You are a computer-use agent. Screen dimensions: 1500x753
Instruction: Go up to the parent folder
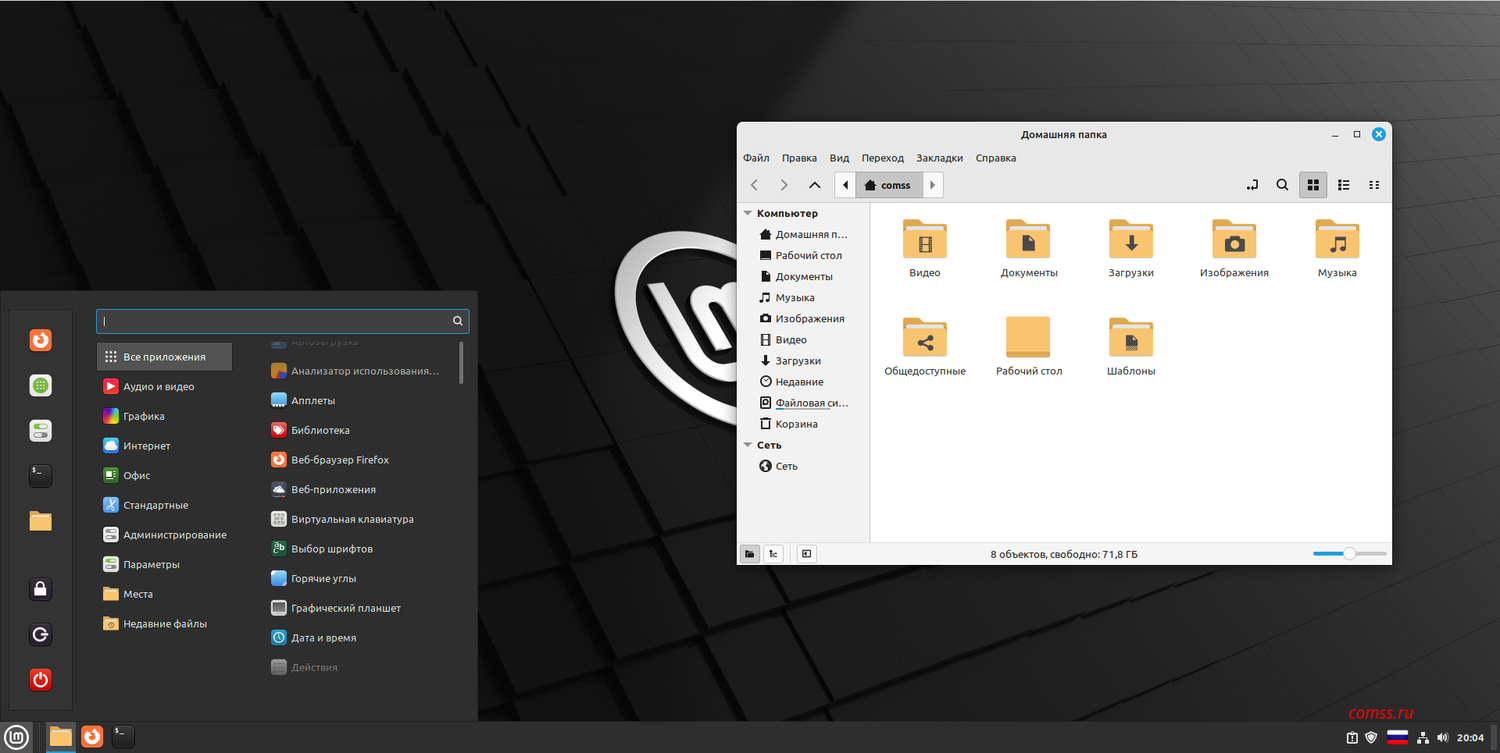point(815,185)
